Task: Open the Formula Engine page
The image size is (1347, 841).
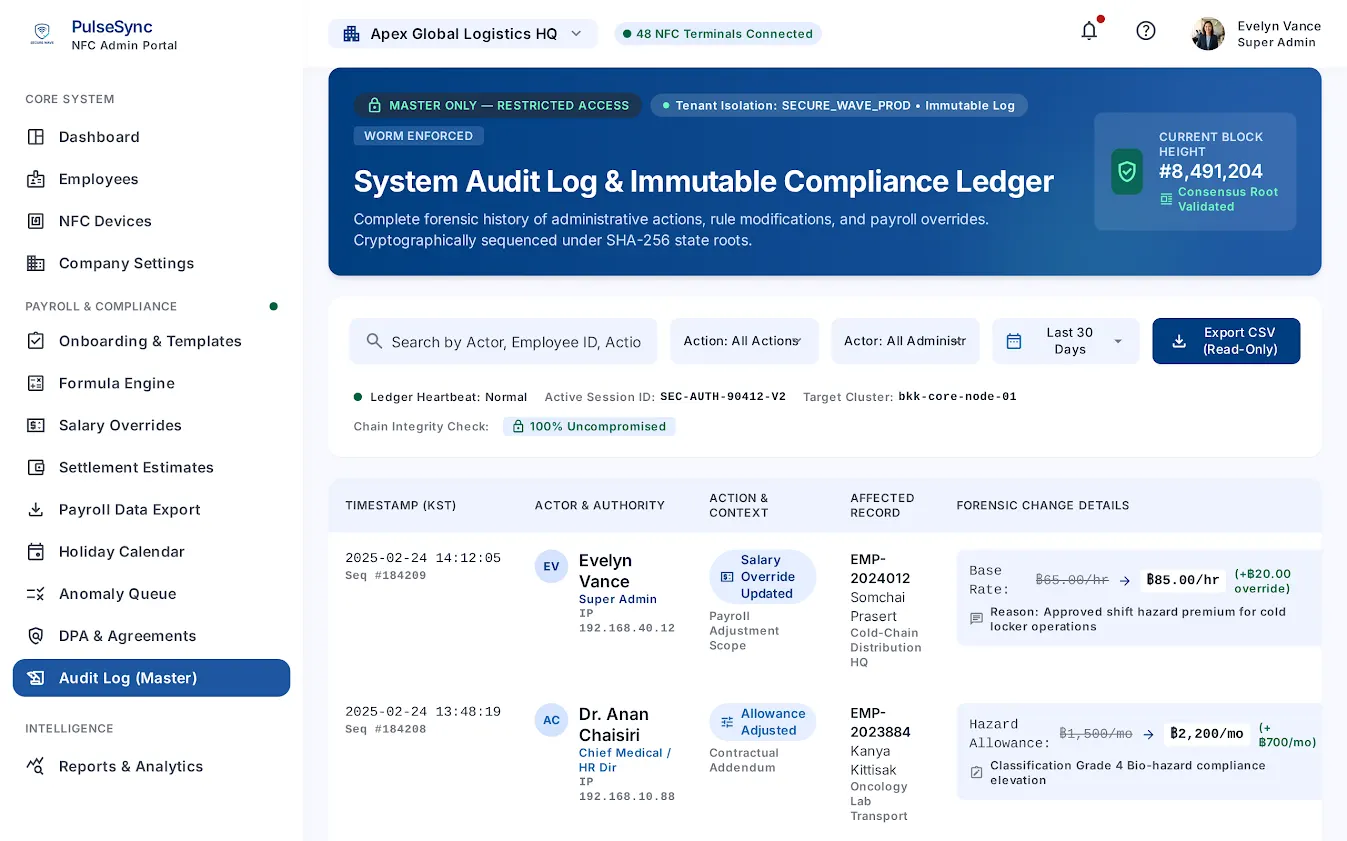Action: click(151, 383)
